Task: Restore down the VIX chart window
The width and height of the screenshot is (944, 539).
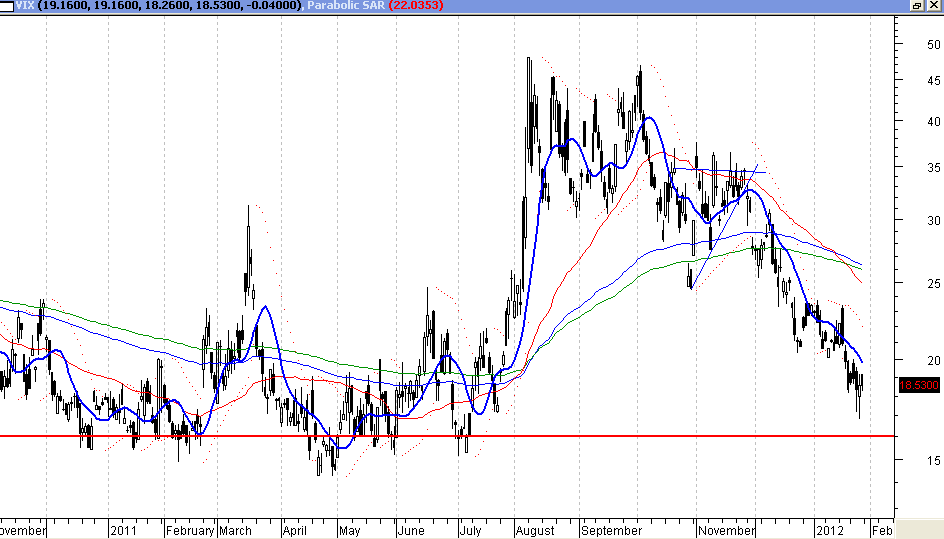Action: (917, 5)
